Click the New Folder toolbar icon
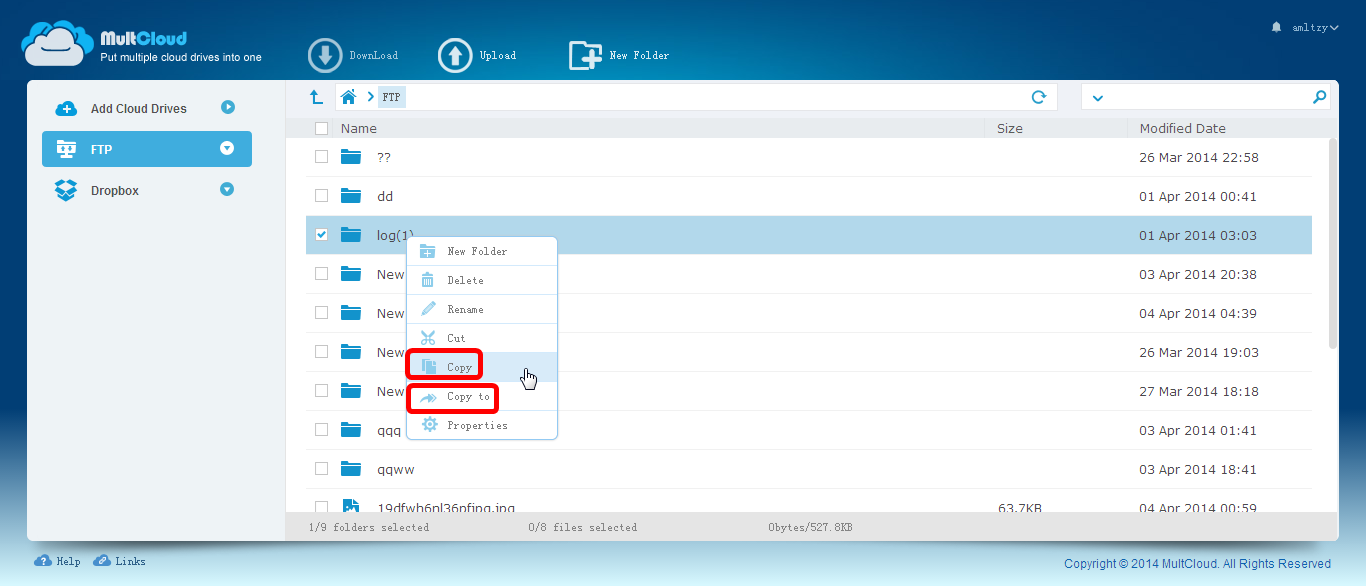This screenshot has height=586, width=1366. pyautogui.click(x=585, y=55)
